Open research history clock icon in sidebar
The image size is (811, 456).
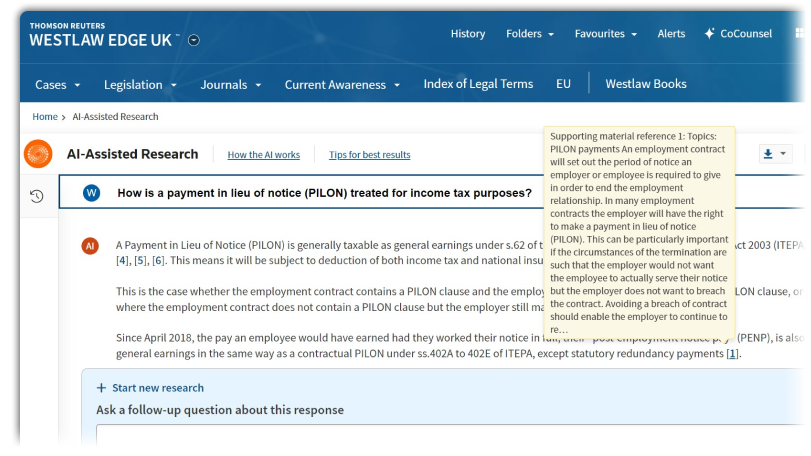36,196
